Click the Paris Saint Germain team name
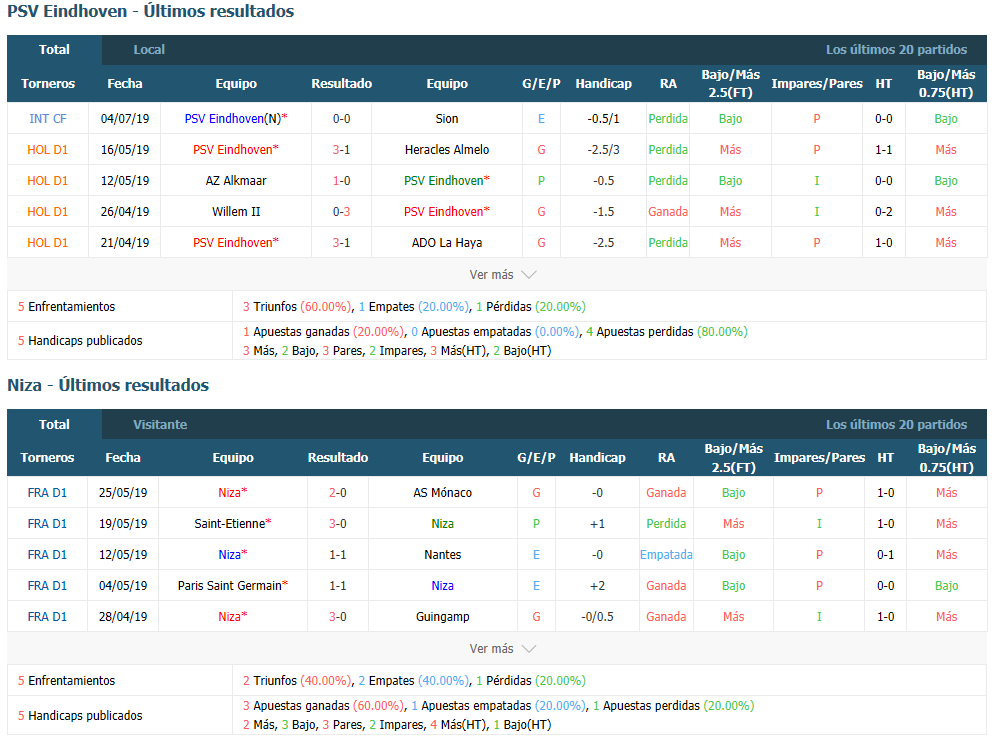Image resolution: width=995 pixels, height=740 pixels. click(x=233, y=586)
